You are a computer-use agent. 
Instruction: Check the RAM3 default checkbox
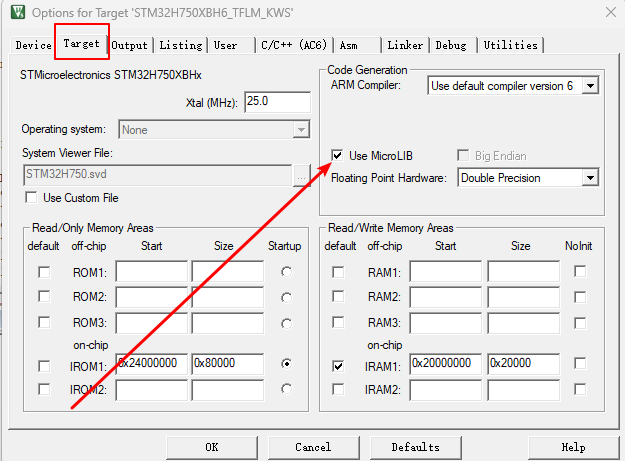338,322
